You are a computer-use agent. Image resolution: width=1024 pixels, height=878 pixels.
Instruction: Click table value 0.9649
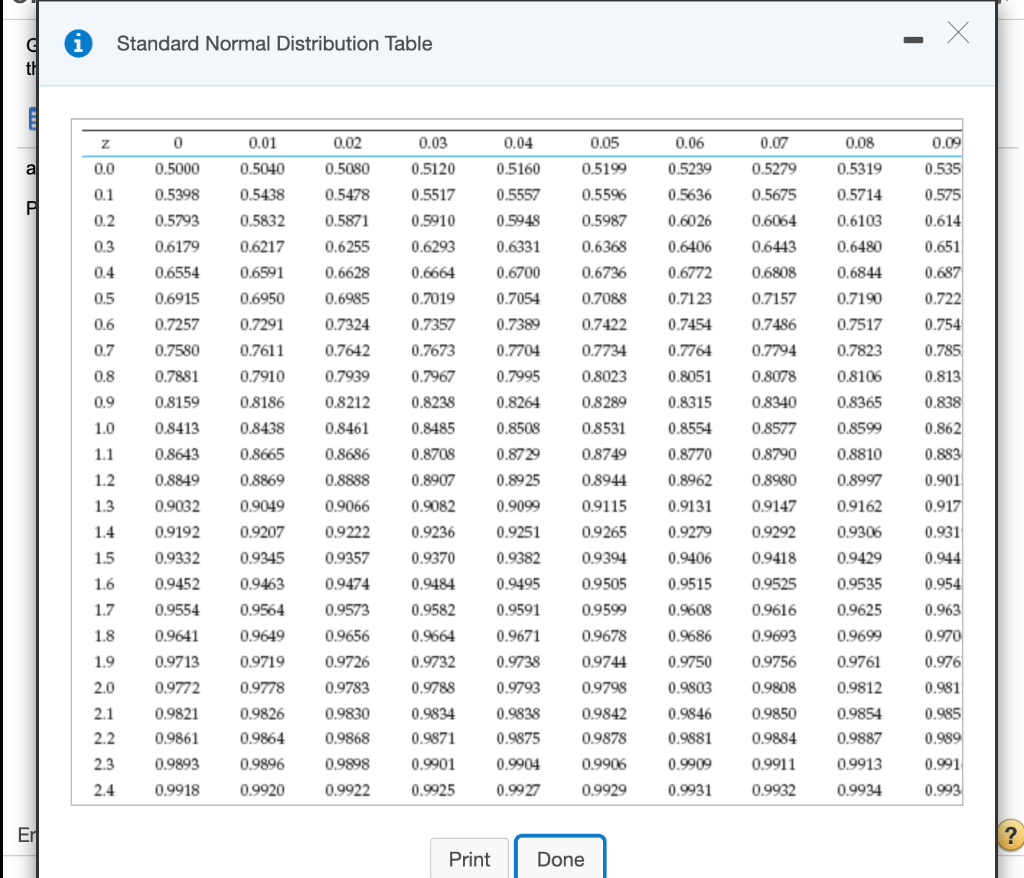(263, 636)
